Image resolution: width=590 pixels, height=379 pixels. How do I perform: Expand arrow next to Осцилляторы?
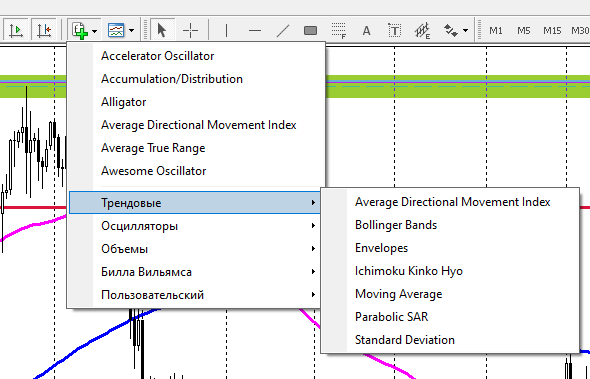pos(313,226)
